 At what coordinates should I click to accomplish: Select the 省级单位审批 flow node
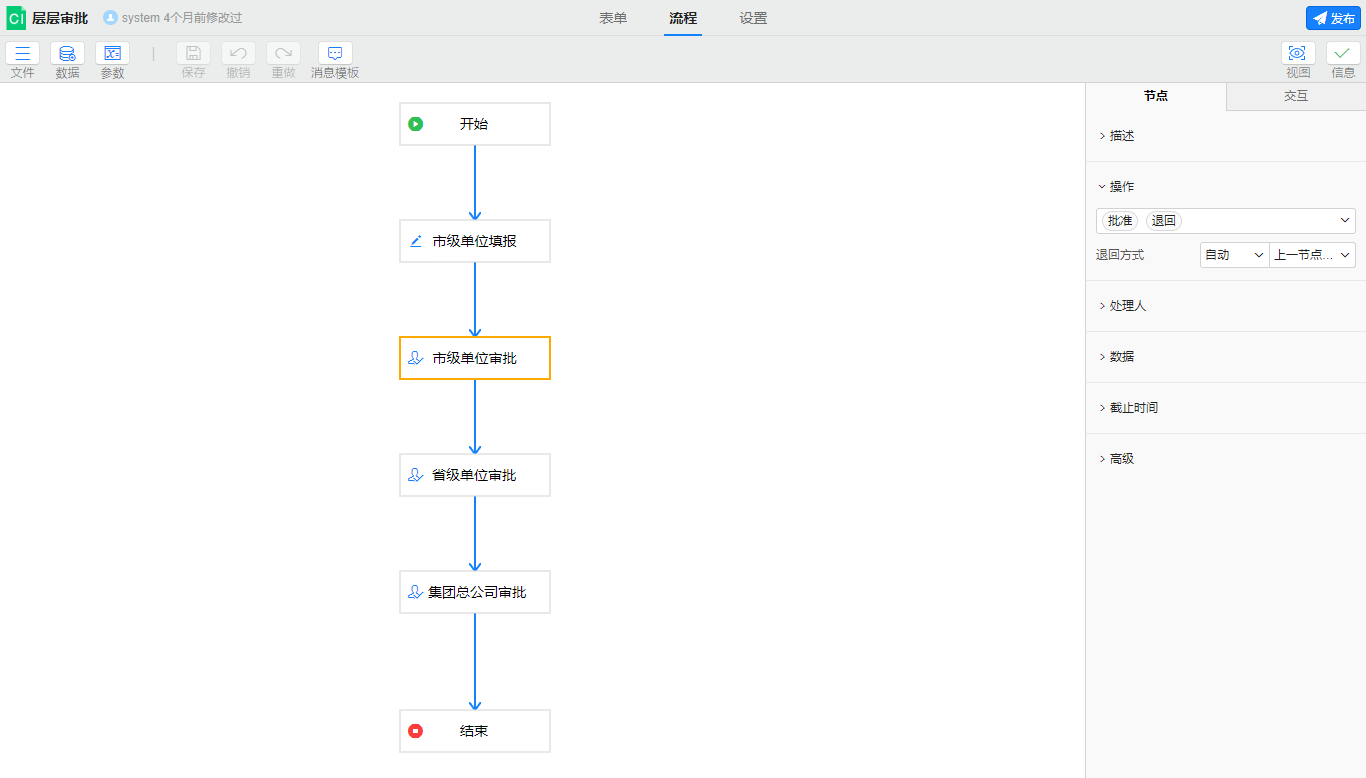[475, 475]
